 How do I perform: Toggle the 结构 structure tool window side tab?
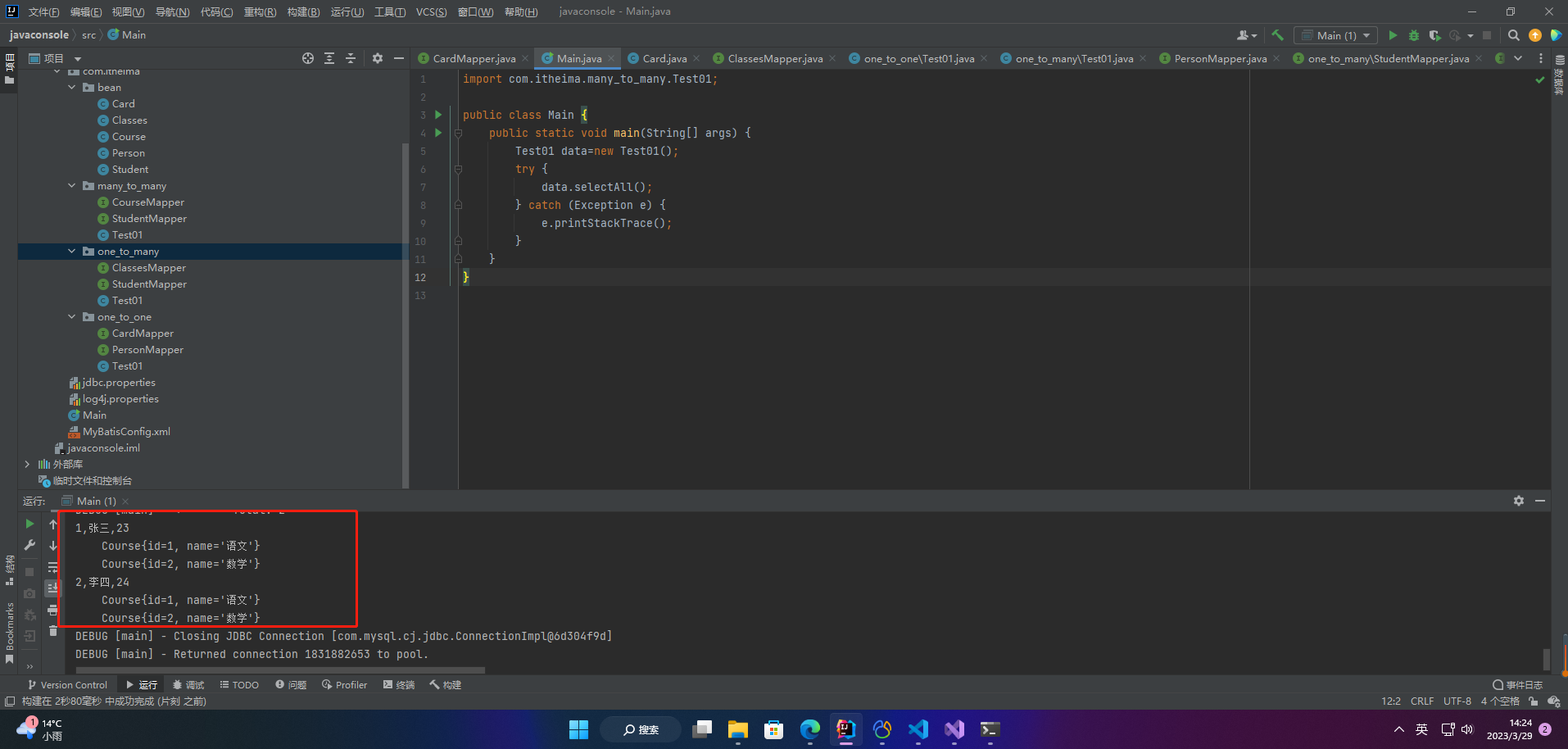(9, 570)
